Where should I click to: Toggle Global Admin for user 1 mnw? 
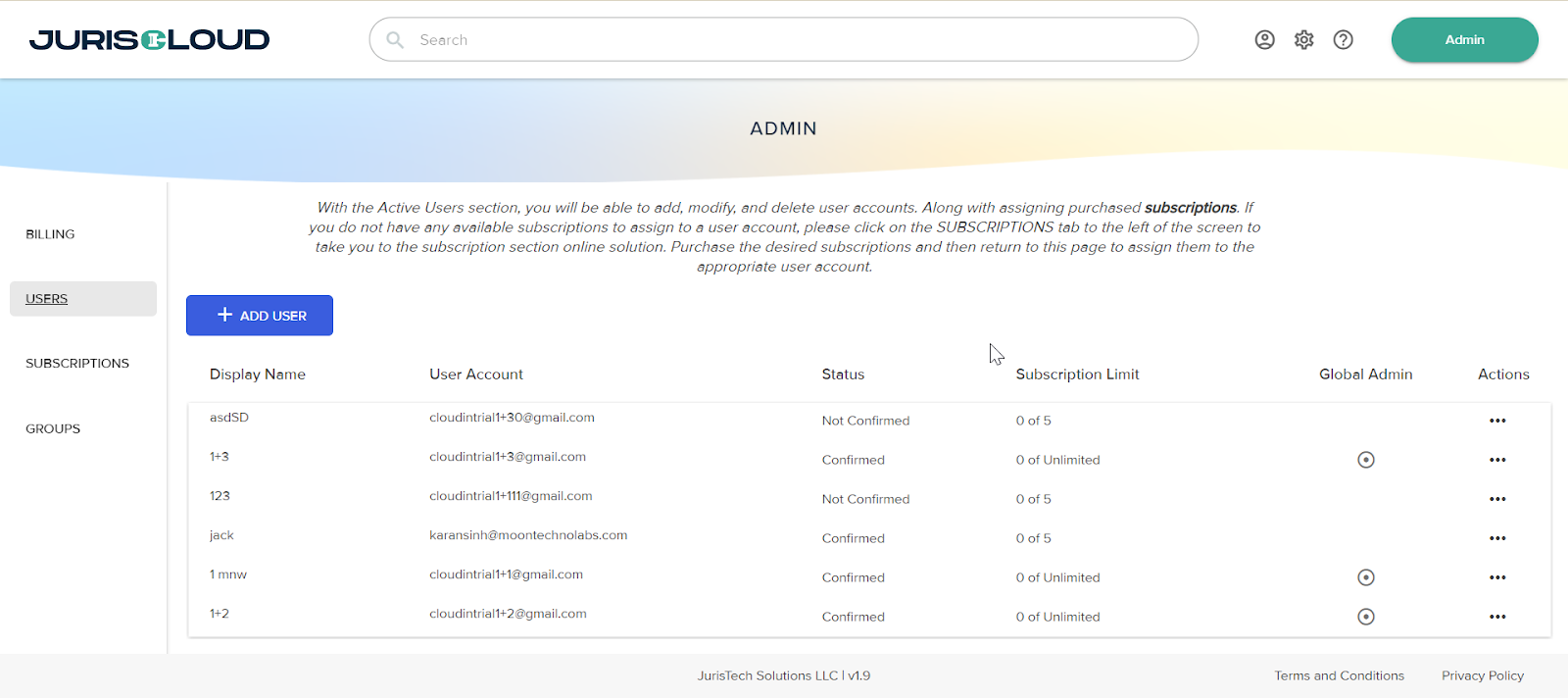(1365, 577)
